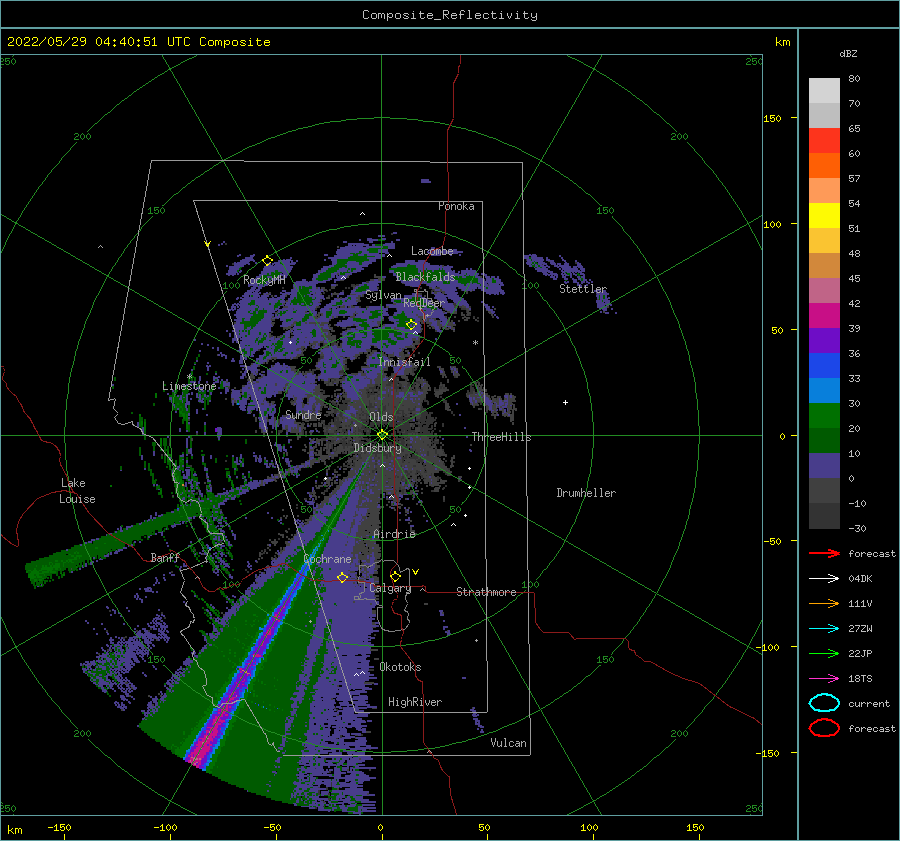Select the 51 dBZ yellow color swatch
This screenshot has height=841, width=900.
coord(824,215)
